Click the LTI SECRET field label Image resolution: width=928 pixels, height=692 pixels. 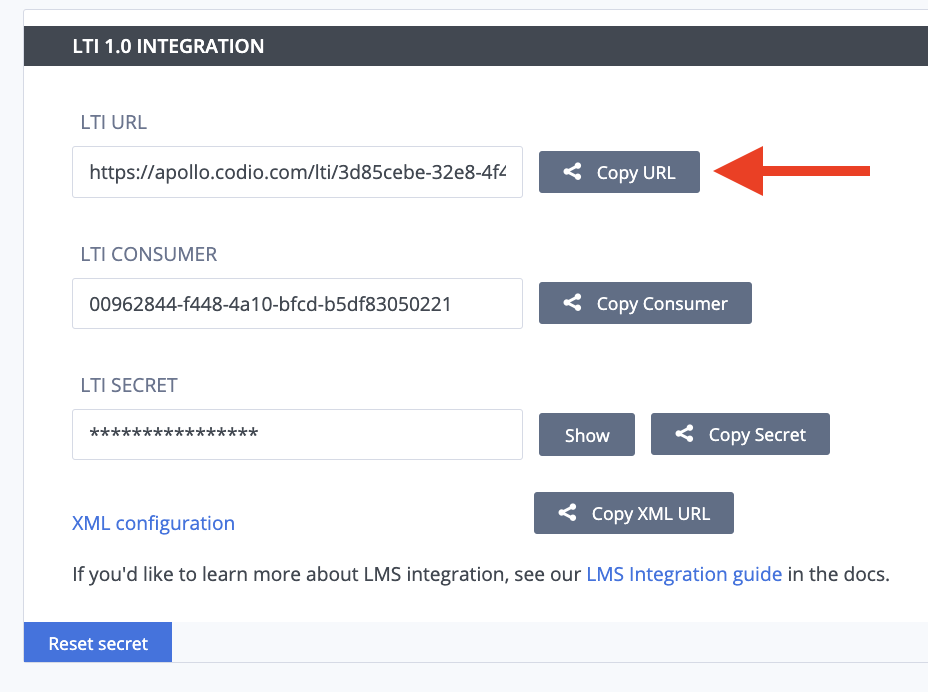[x=129, y=385]
